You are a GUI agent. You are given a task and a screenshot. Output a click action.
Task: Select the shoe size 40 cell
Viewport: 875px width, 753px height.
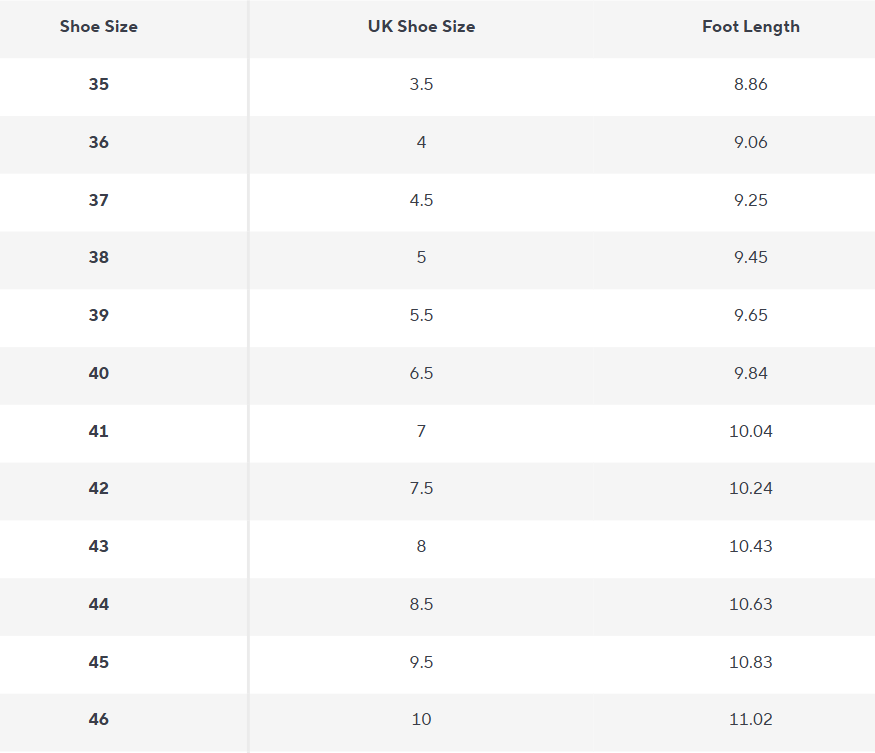coord(99,374)
